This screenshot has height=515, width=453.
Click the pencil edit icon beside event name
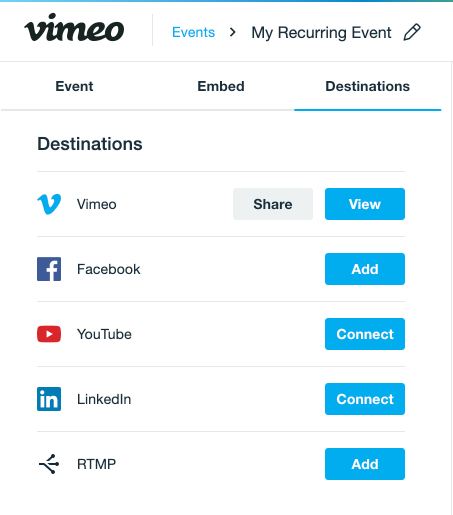(x=412, y=32)
